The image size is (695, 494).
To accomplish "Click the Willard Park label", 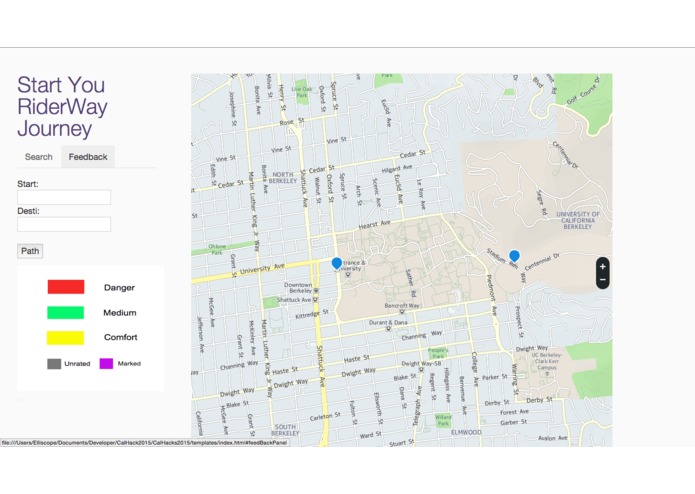I will 443,420.
